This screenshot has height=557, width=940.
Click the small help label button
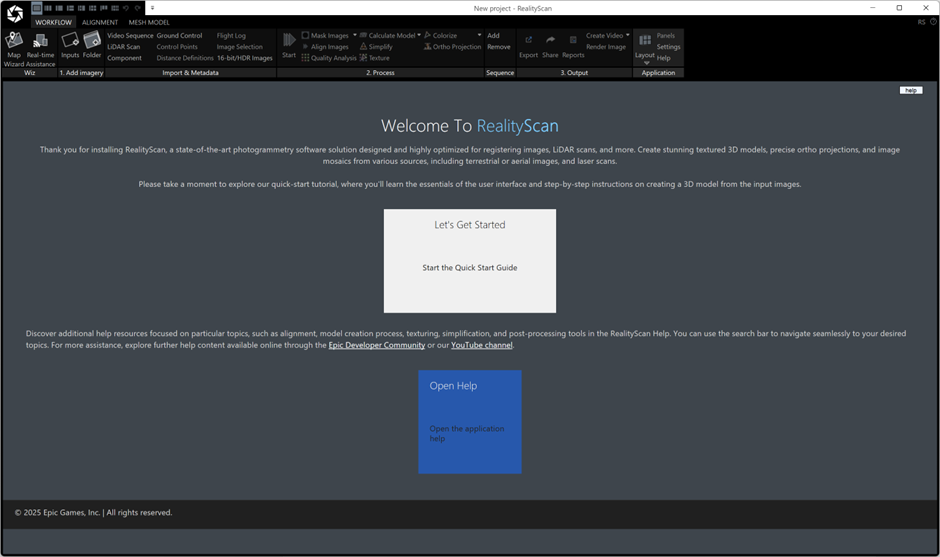click(x=910, y=90)
